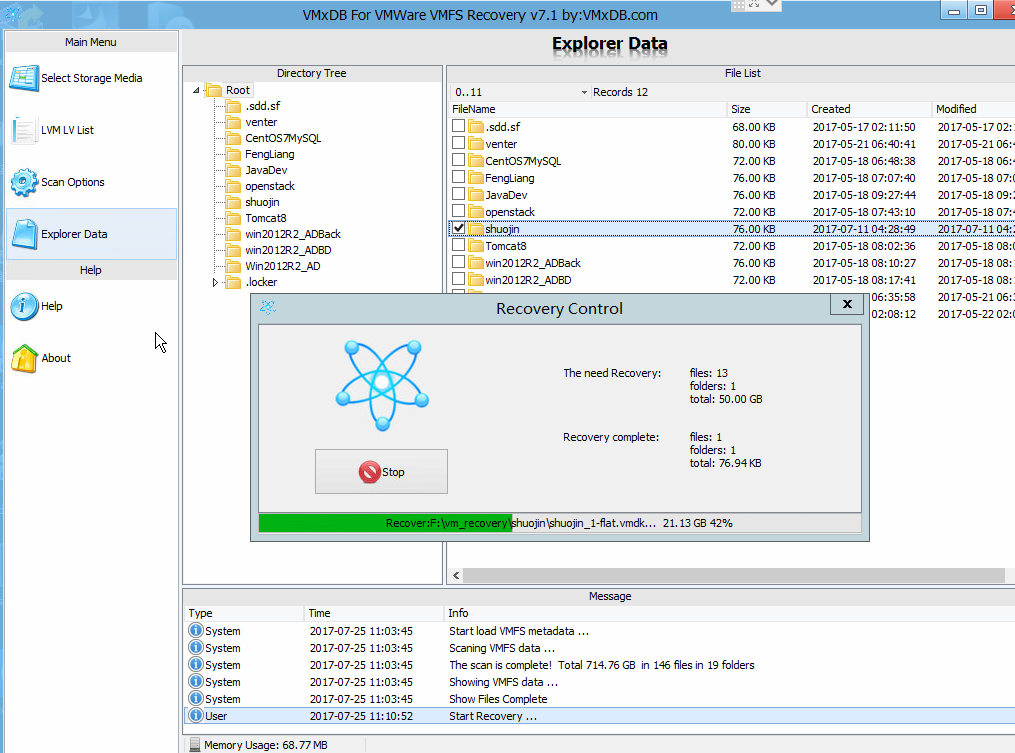Click the Recovery Control dialog title icon
This screenshot has height=753, width=1015.
tap(268, 307)
